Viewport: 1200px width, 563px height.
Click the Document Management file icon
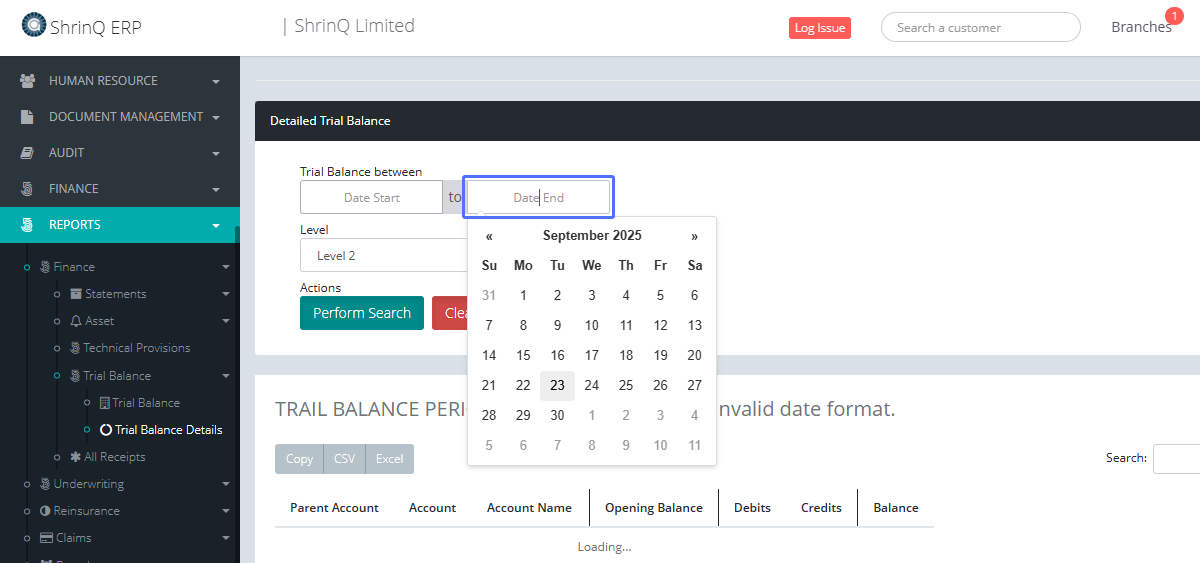coord(28,117)
